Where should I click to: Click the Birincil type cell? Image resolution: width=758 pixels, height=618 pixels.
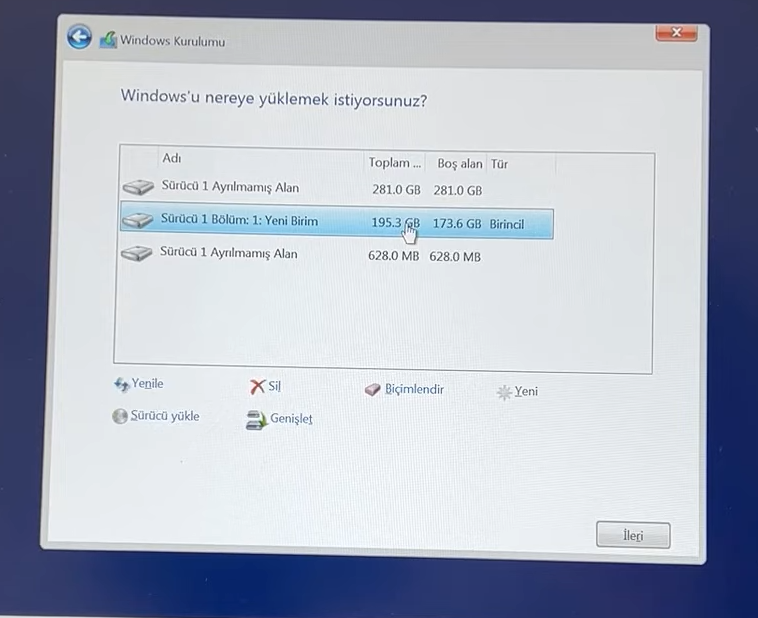507,224
